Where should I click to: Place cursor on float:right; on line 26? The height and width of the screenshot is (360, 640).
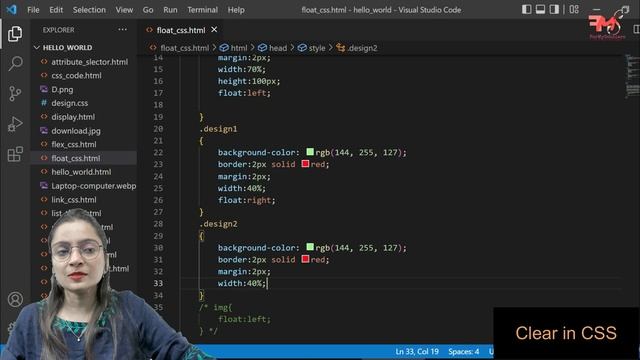pos(247,200)
